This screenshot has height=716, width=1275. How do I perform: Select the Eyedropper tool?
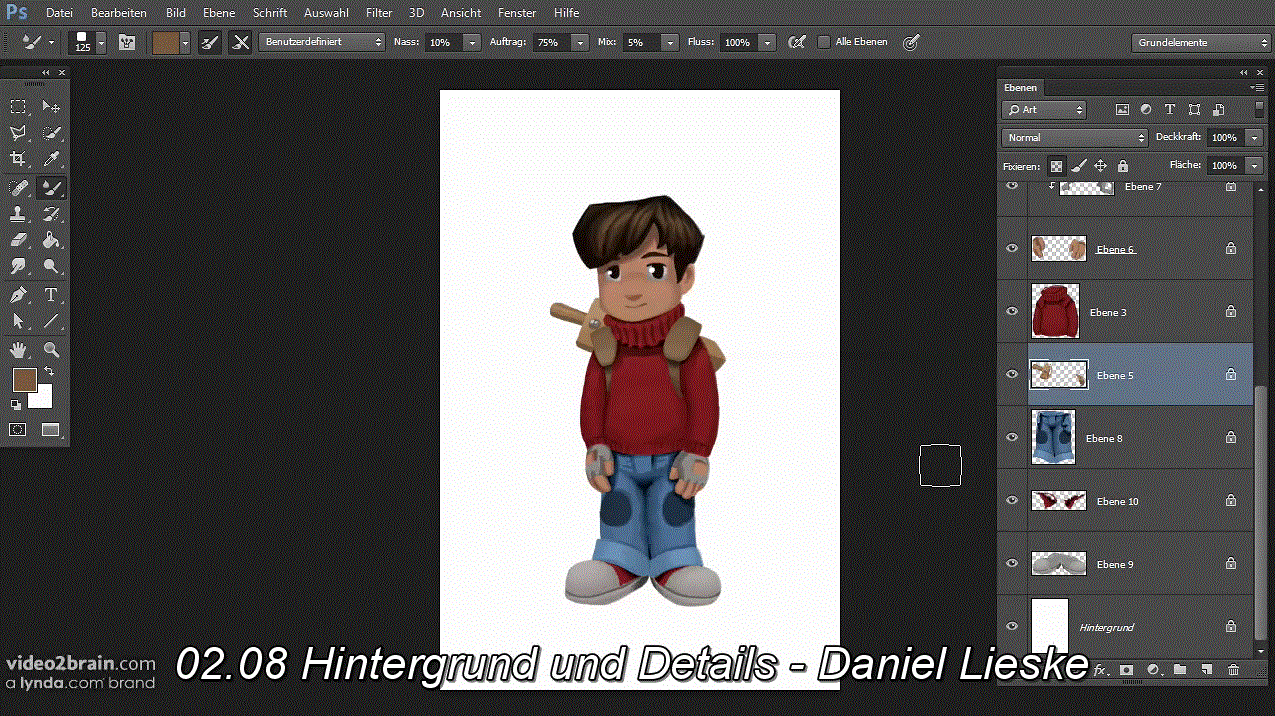(x=51, y=159)
